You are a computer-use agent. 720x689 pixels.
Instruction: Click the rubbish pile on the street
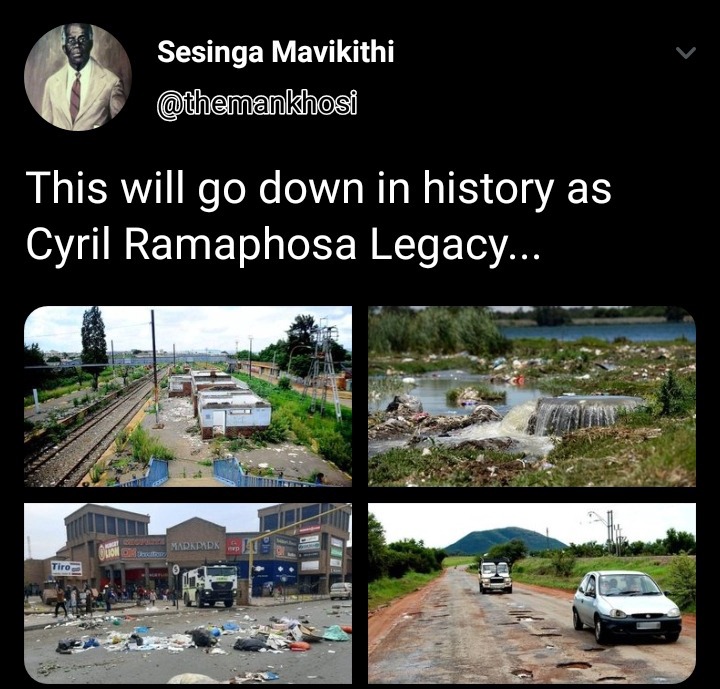pos(202,636)
